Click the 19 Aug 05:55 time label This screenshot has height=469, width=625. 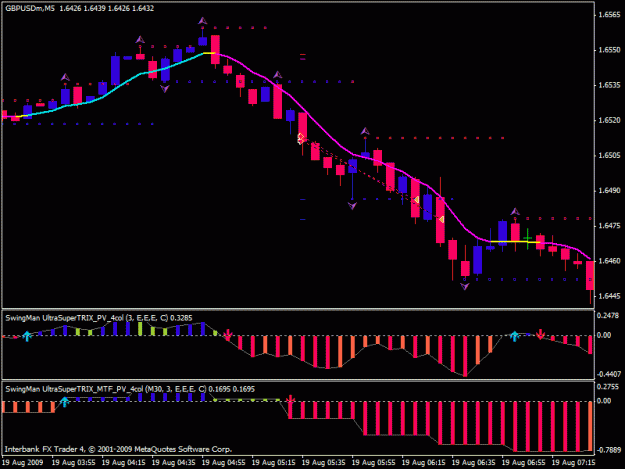click(373, 463)
